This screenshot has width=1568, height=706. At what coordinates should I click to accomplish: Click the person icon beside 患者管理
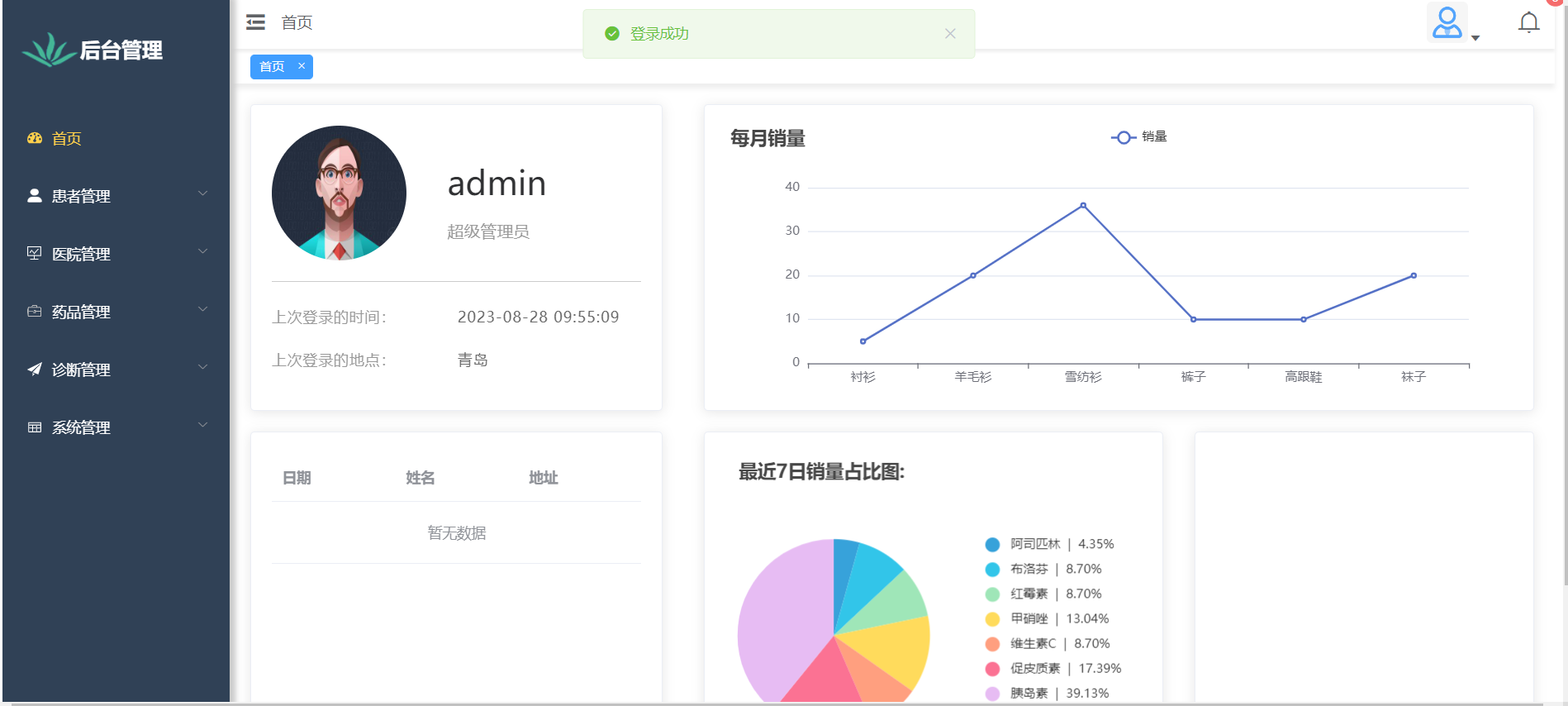click(x=35, y=196)
